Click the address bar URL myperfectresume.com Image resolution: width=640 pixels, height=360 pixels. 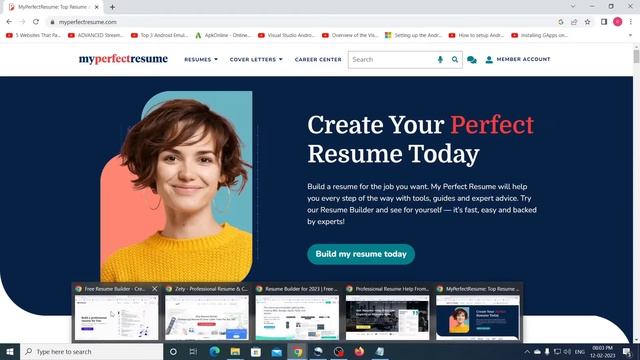tap(88, 22)
